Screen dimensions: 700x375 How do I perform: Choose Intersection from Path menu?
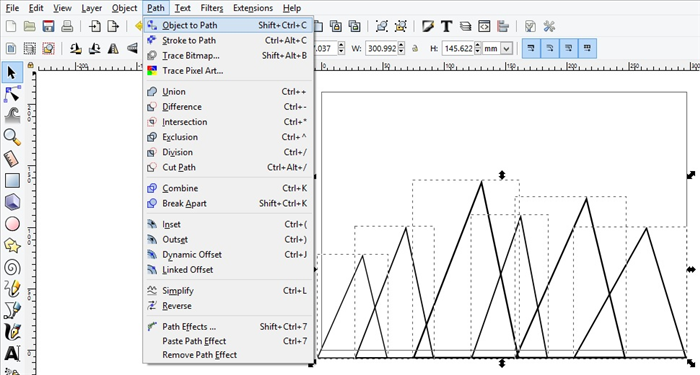(x=229, y=122)
